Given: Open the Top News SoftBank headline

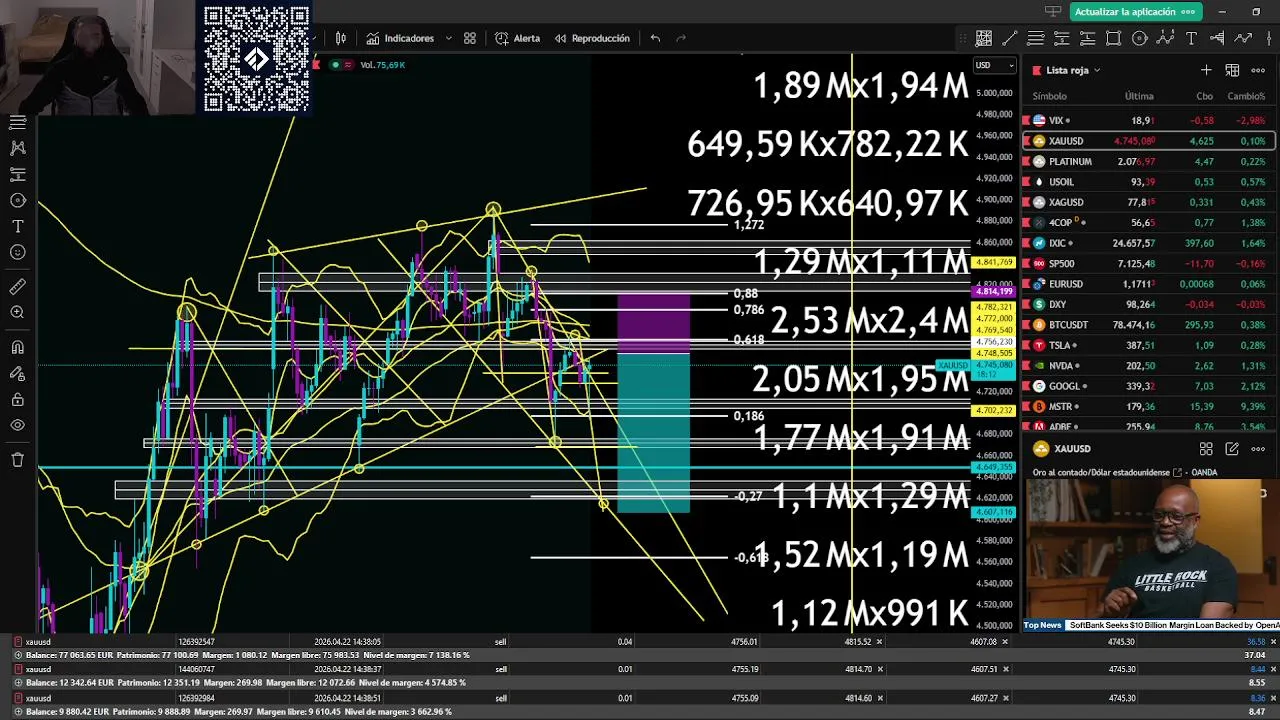Looking at the screenshot, I should (x=1174, y=625).
